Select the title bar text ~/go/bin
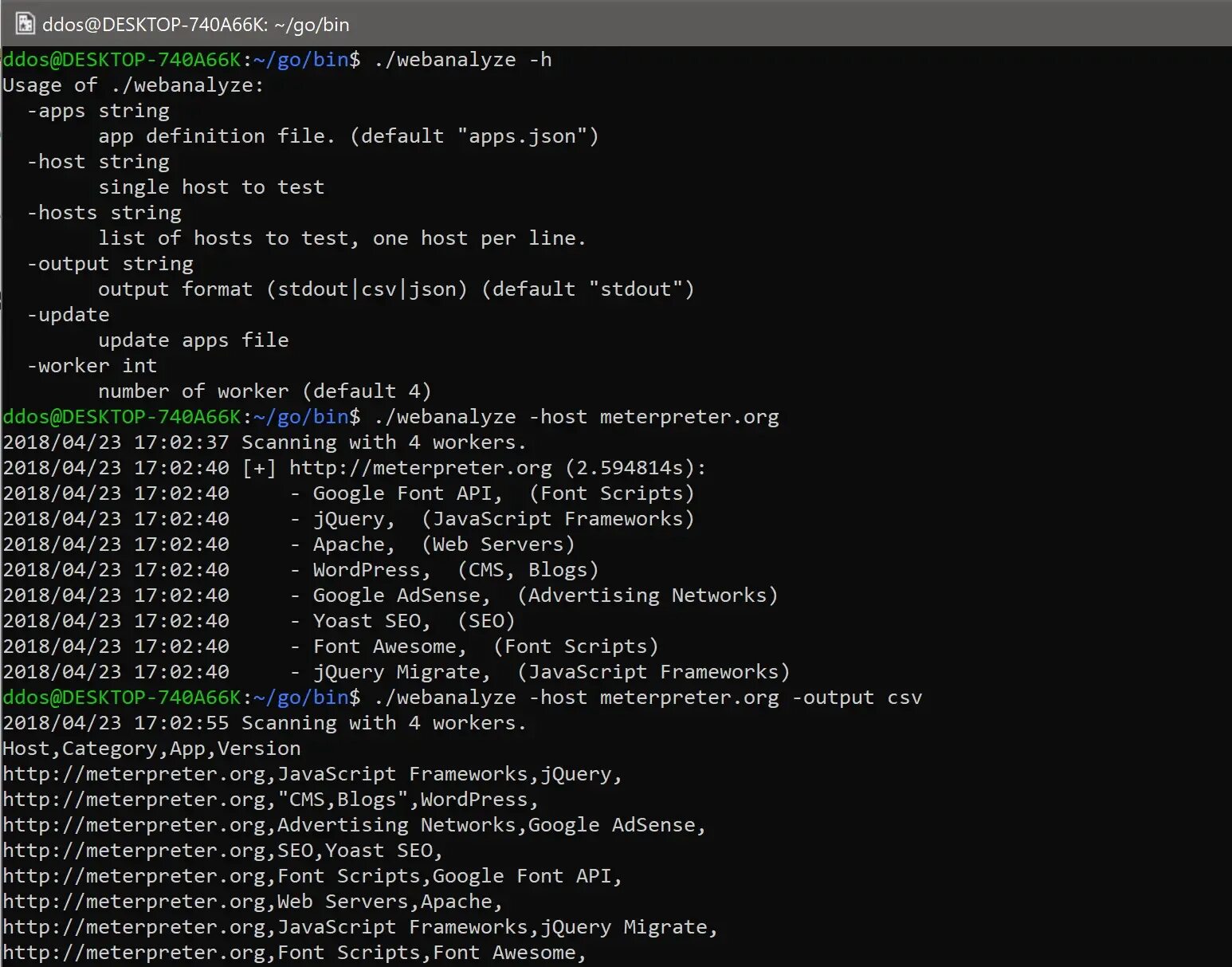The image size is (1232, 967). click(312, 24)
